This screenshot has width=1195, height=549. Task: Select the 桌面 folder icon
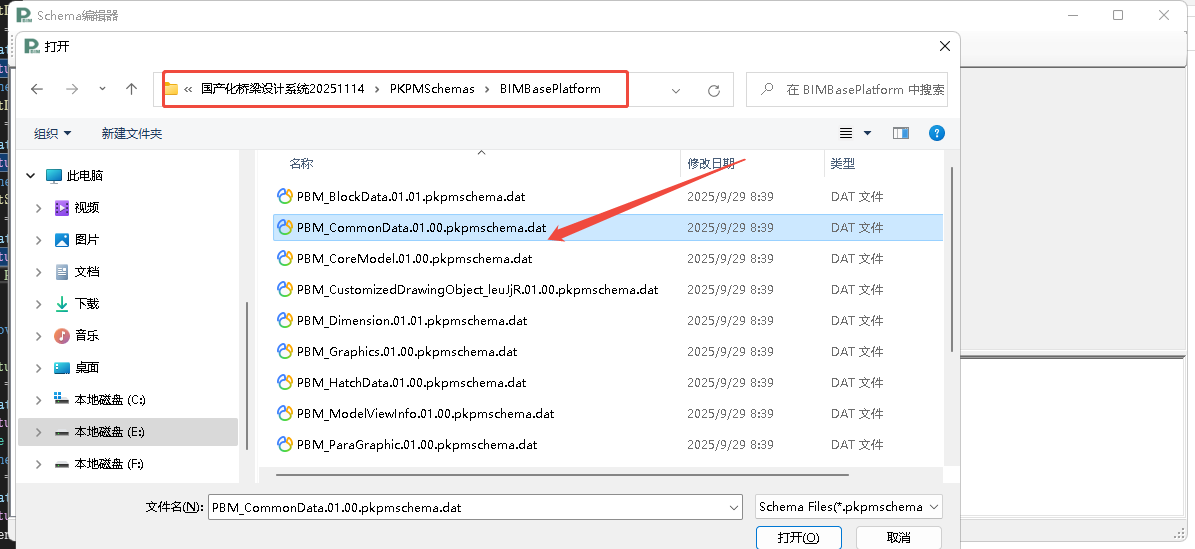62,368
